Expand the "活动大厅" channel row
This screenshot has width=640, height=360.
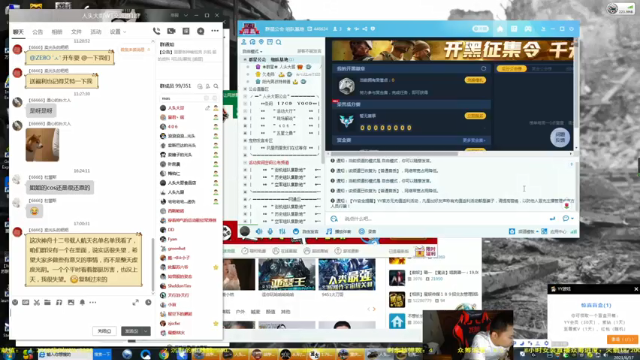click(x=245, y=111)
